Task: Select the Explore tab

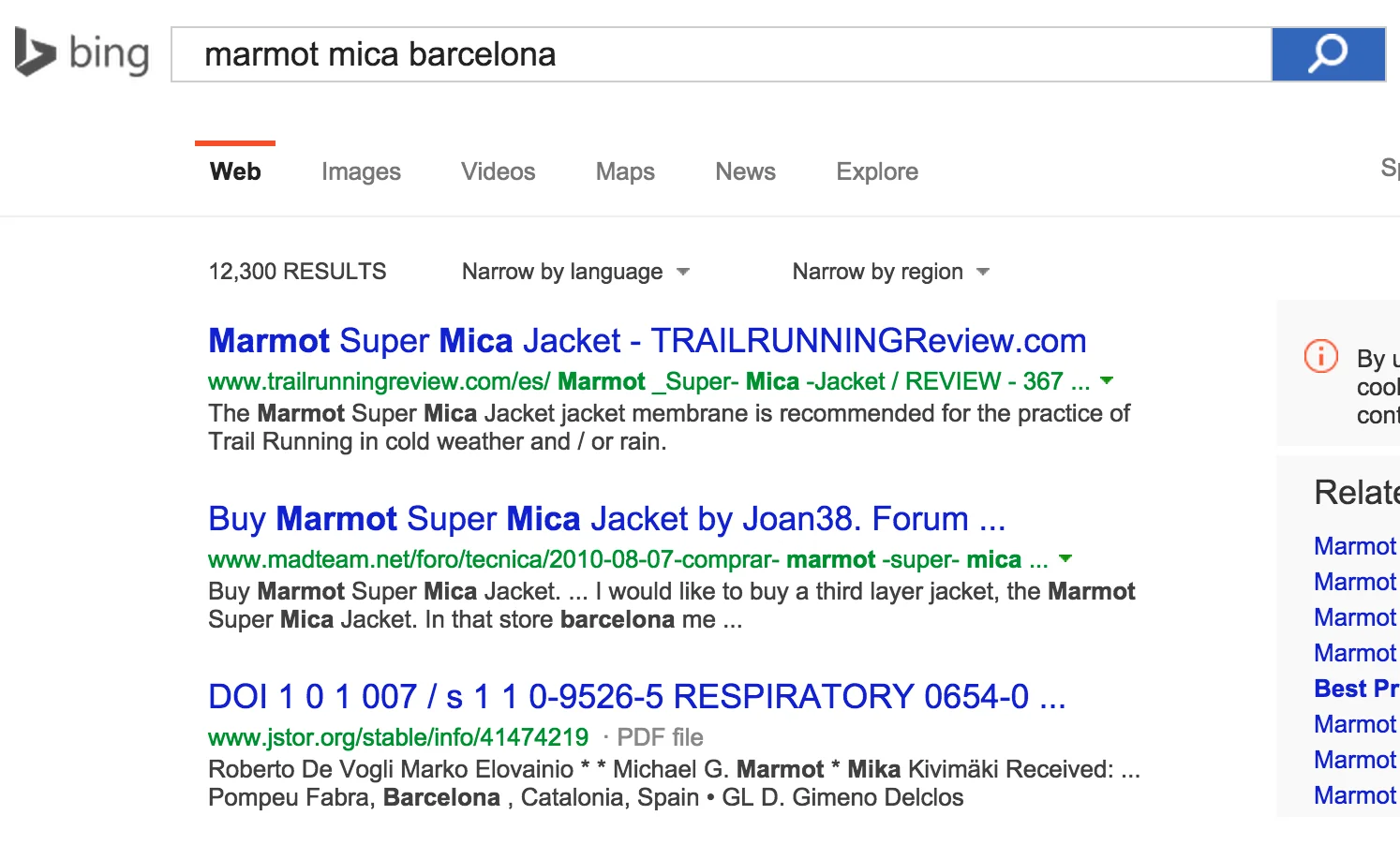Action: tap(876, 171)
